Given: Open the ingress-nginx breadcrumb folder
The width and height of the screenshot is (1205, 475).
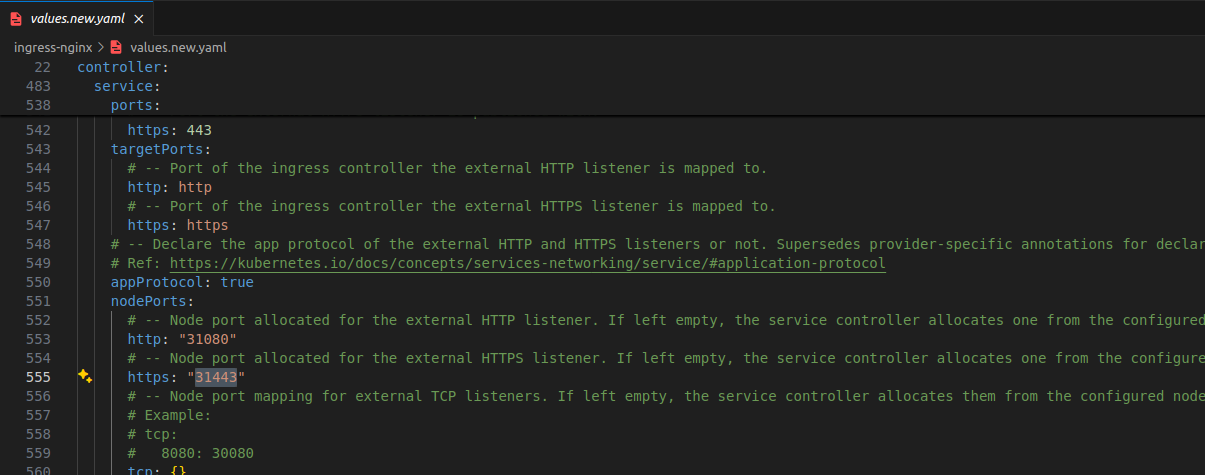Looking at the screenshot, I should point(53,47).
